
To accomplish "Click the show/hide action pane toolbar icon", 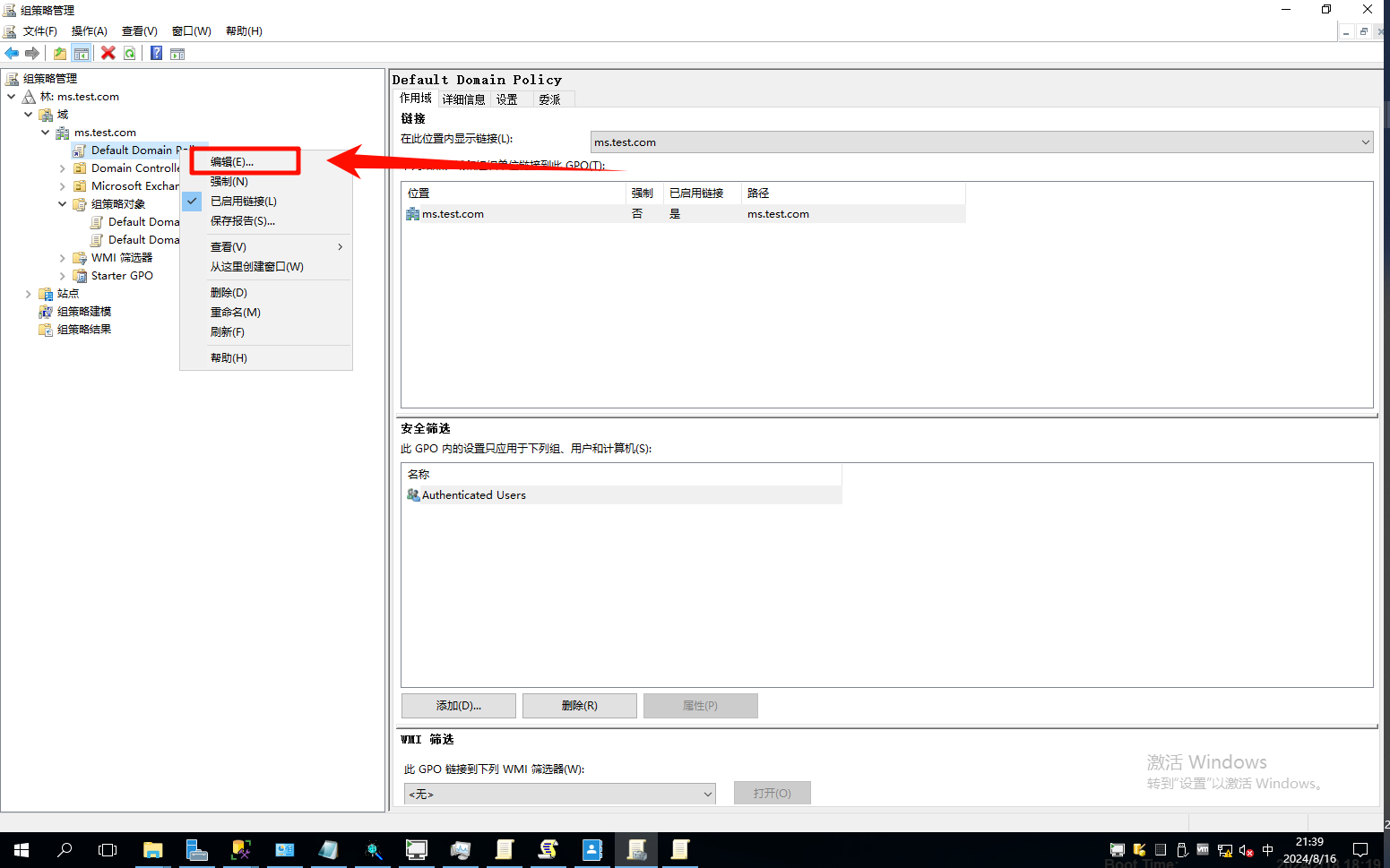I will point(177,54).
